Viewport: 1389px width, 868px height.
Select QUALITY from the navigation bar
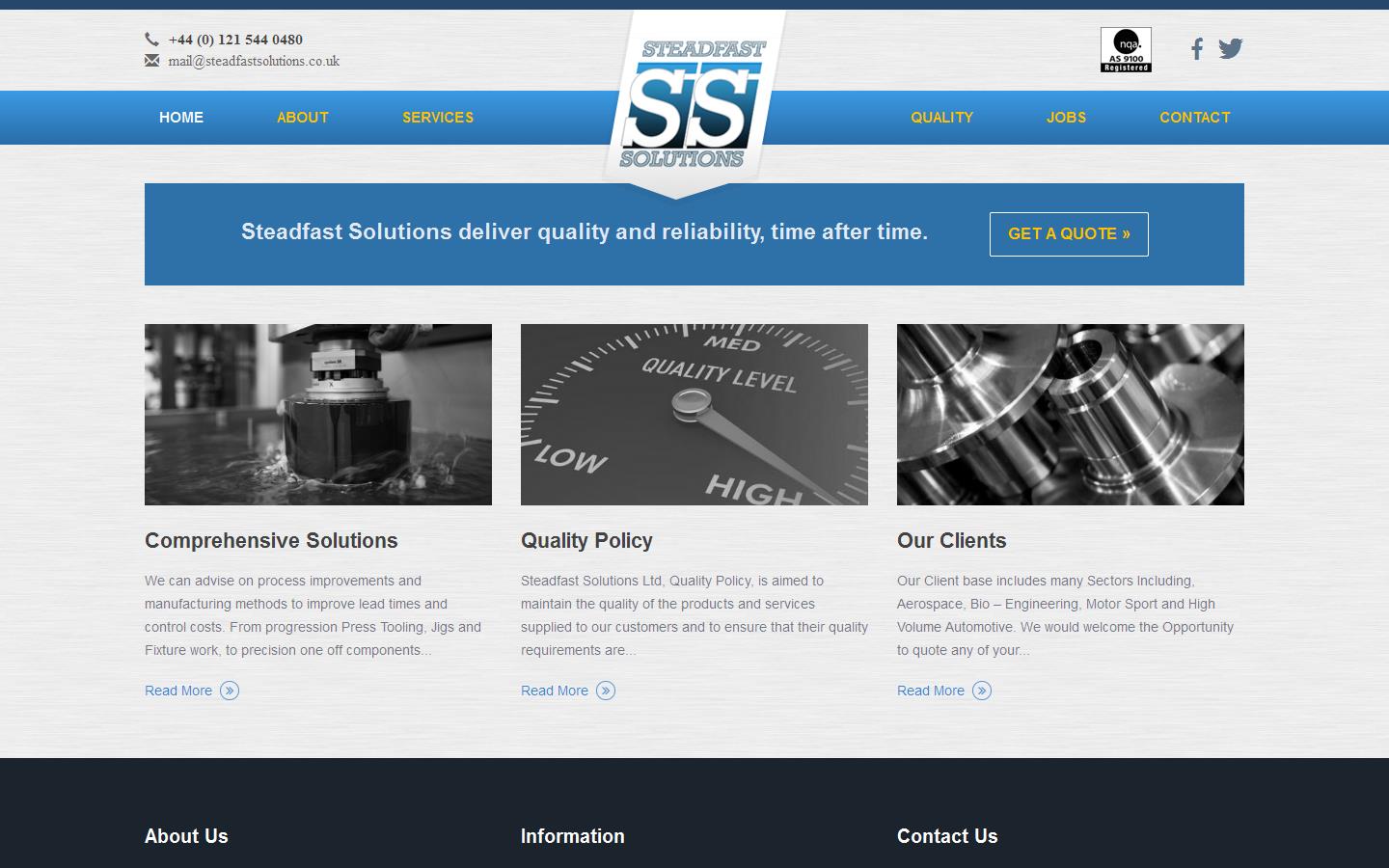pyautogui.click(x=942, y=117)
